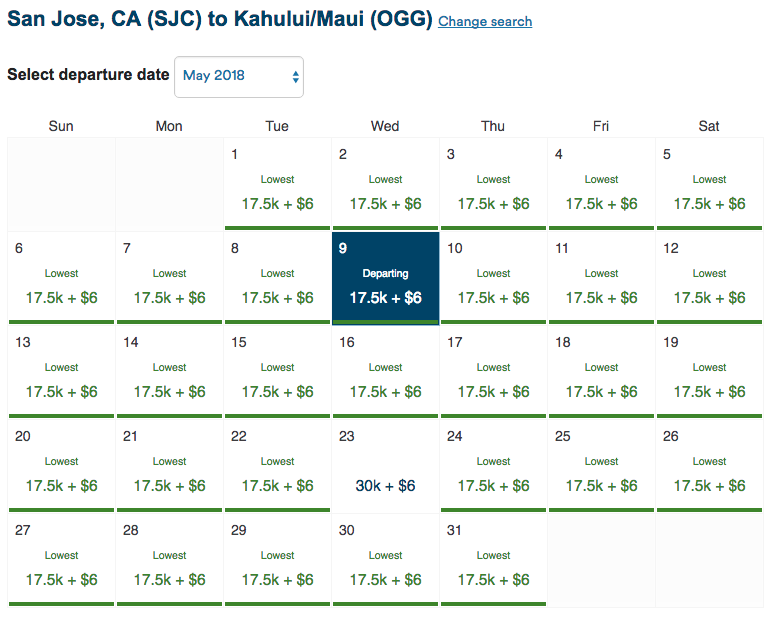Click Sunday May 6 lowest fare cell
776x625 pixels.
(x=61, y=284)
